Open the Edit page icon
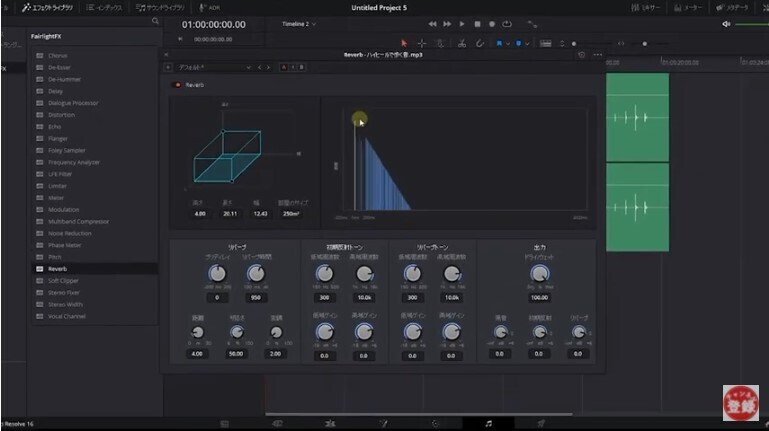The image size is (769, 431). [330, 423]
